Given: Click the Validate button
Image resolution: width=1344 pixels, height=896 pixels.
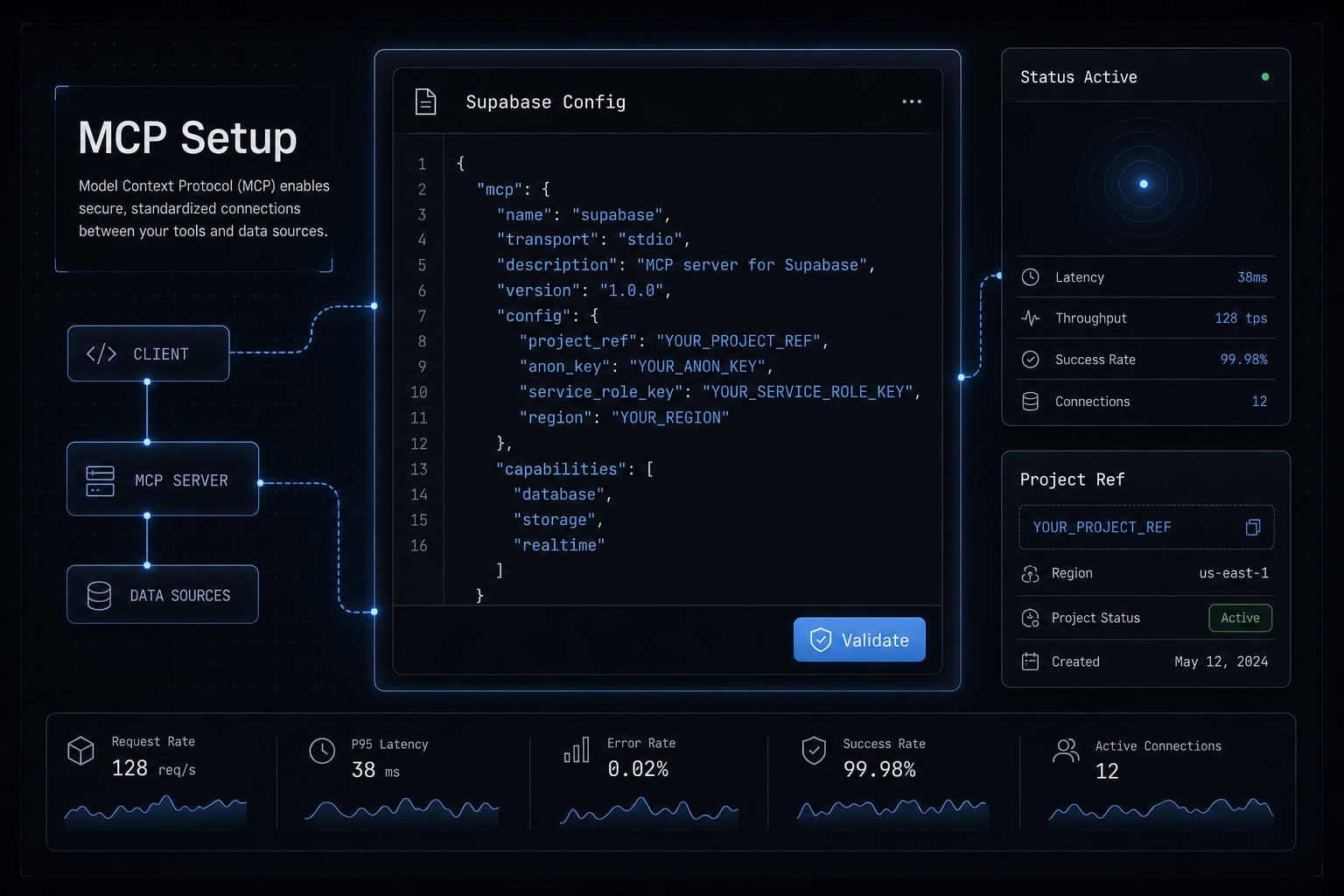Looking at the screenshot, I should click(x=859, y=640).
